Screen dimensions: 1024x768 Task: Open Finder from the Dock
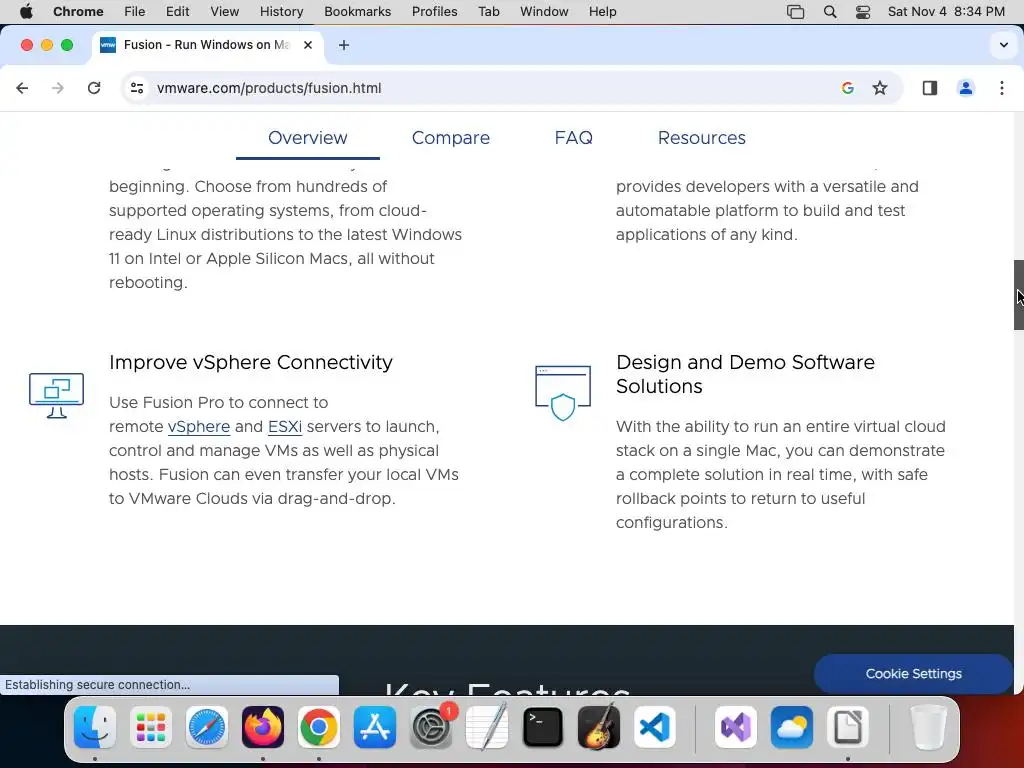point(95,727)
